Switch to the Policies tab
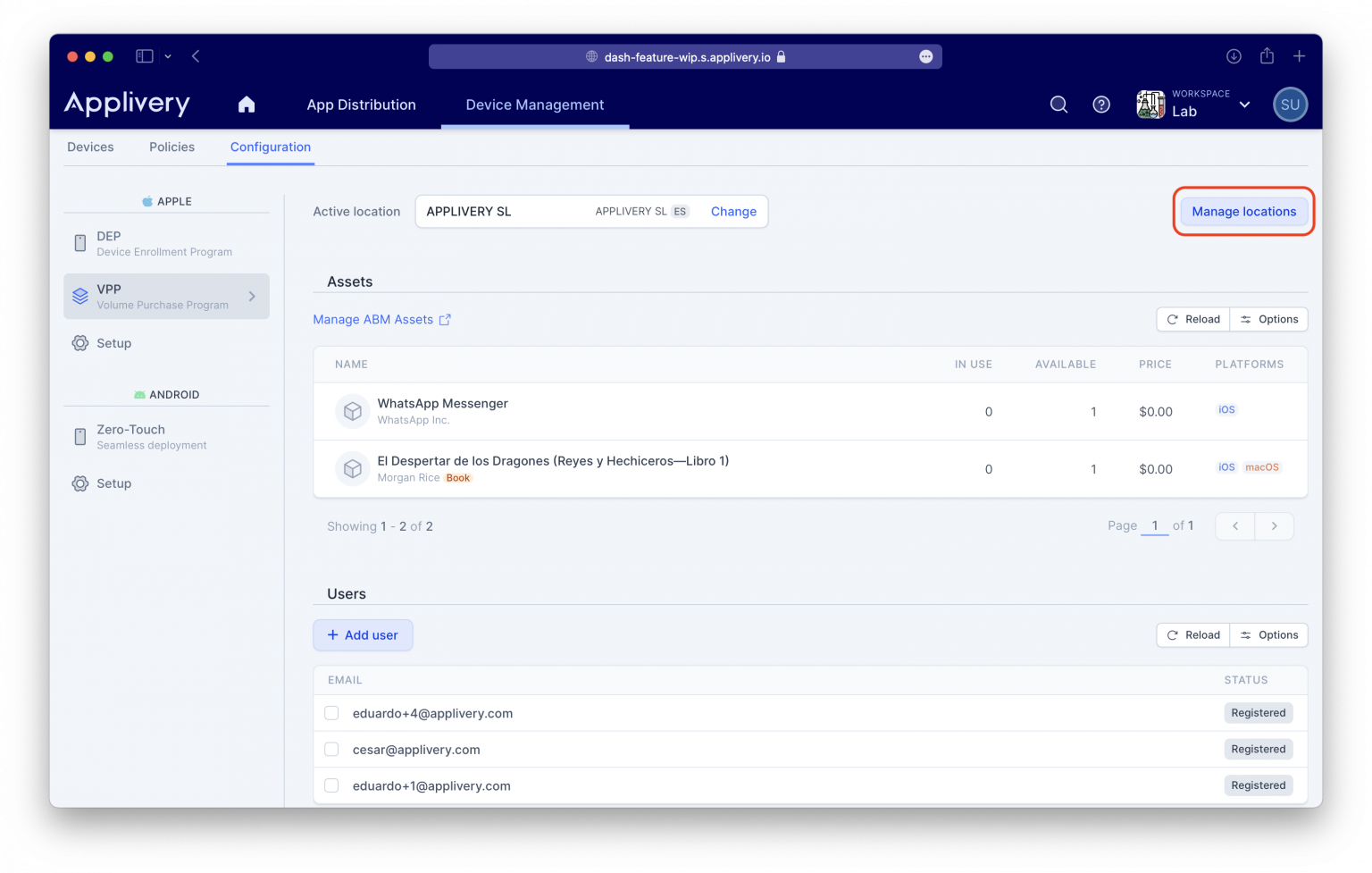 click(x=171, y=147)
